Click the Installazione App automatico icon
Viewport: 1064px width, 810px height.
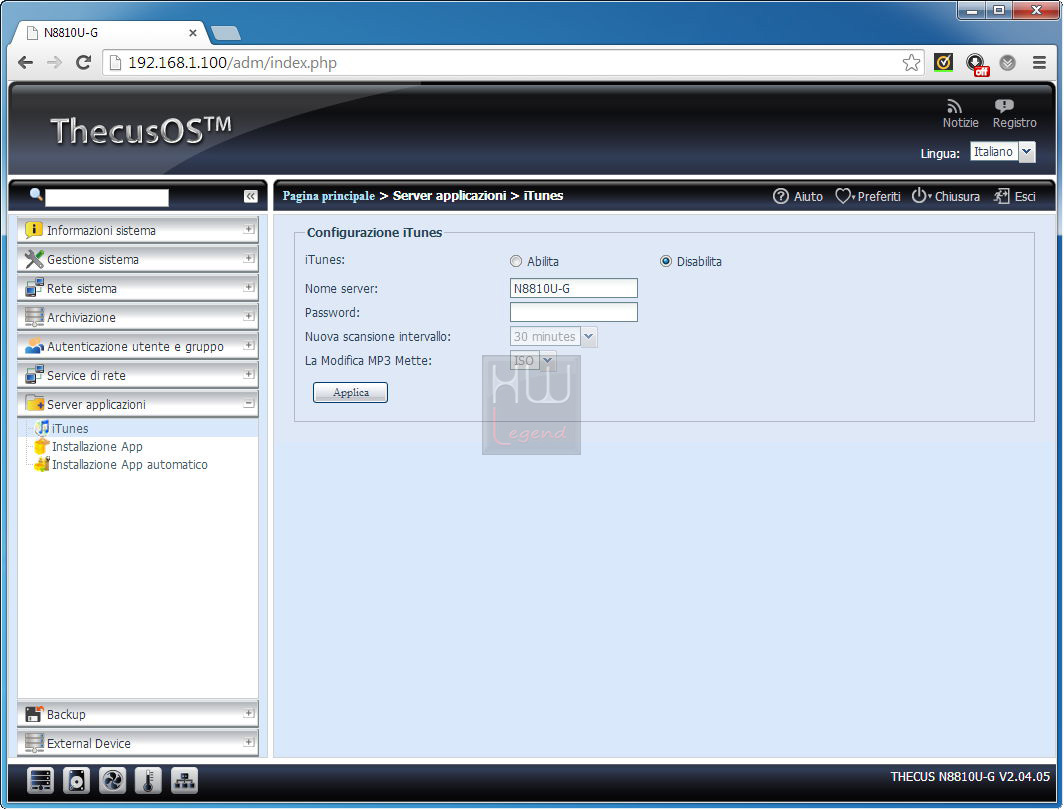click(x=42, y=465)
